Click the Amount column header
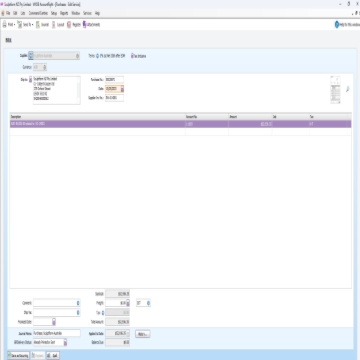Screen dimensions: 360x360 pos(250,117)
